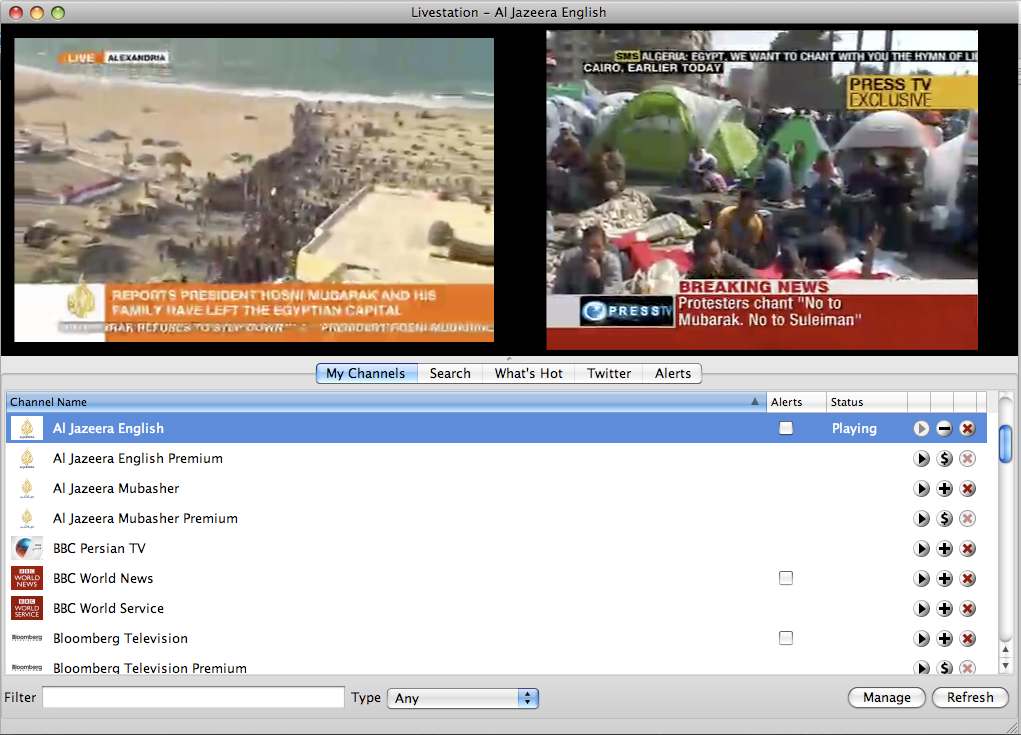Remove BBC World Service with red X
The width and height of the screenshot is (1021, 735).
point(968,608)
